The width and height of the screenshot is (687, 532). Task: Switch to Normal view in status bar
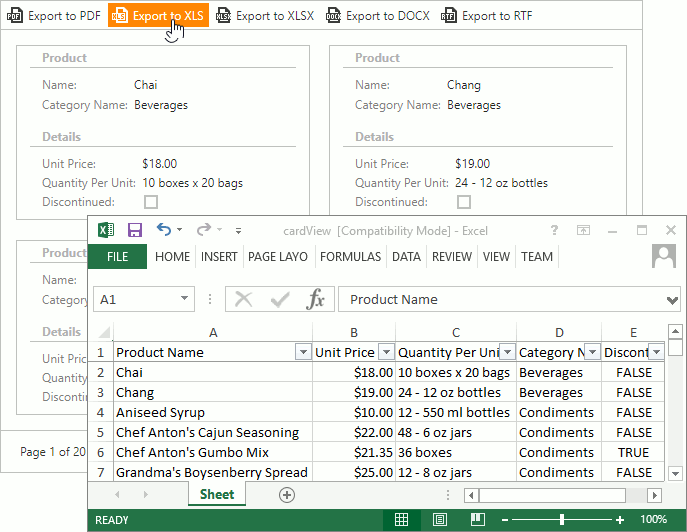(401, 520)
